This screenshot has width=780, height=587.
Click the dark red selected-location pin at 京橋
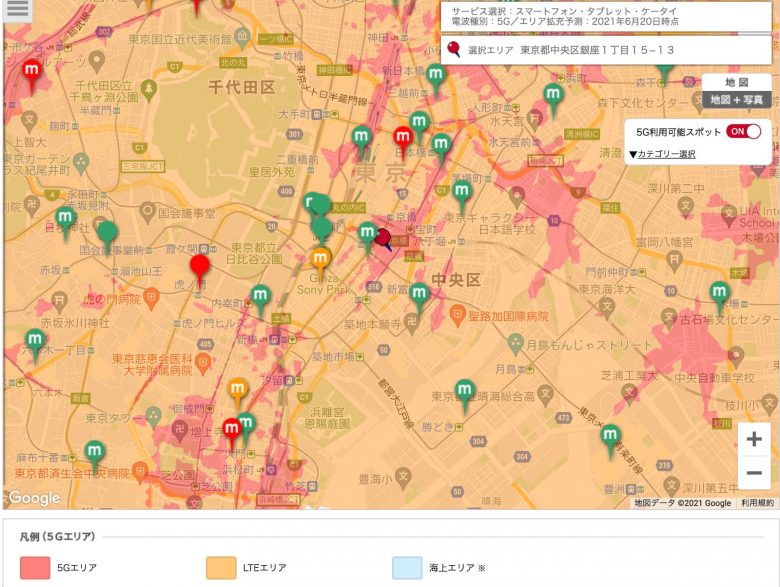[383, 239]
